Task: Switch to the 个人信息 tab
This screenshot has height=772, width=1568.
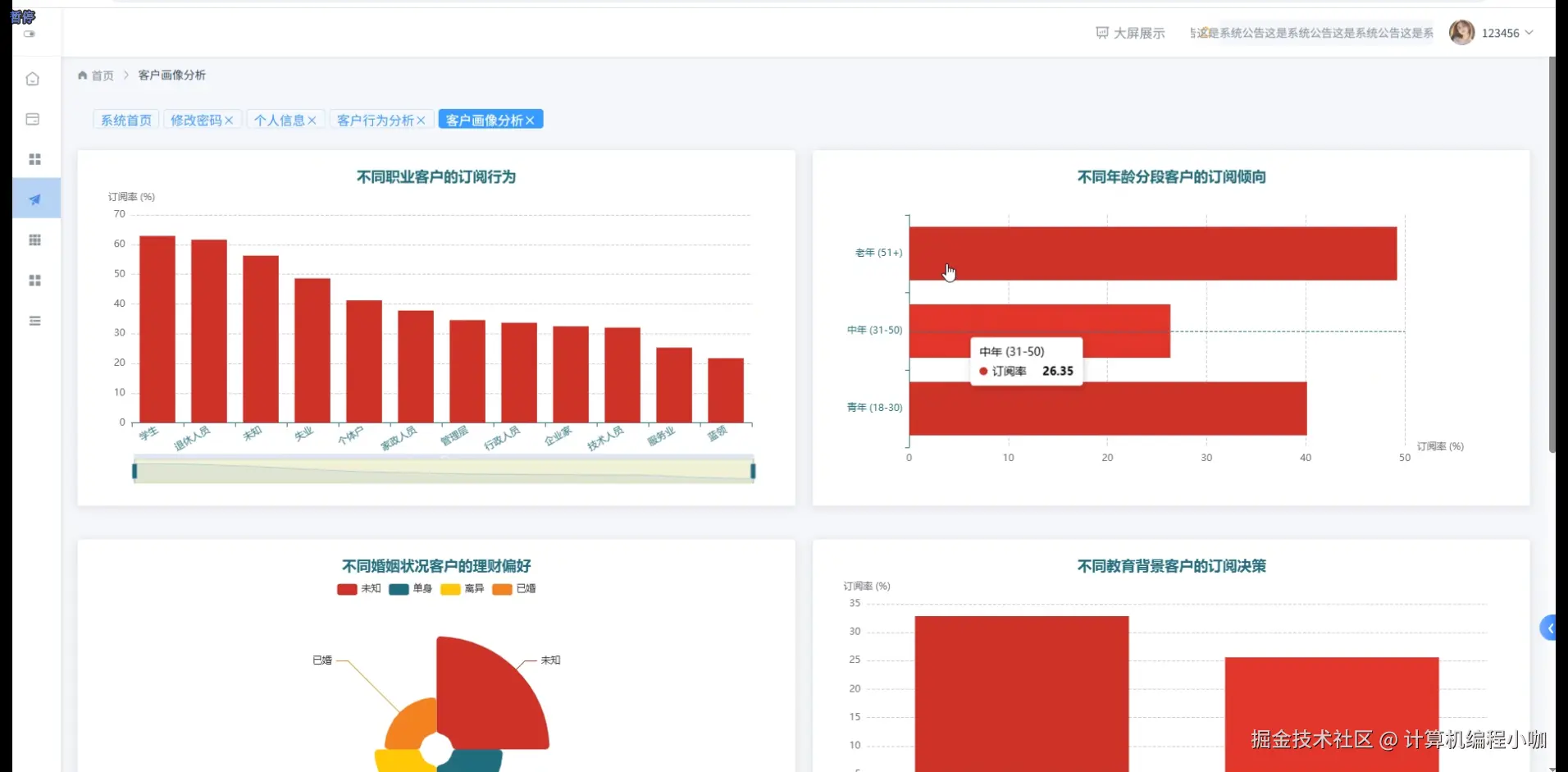Action: 279,120
